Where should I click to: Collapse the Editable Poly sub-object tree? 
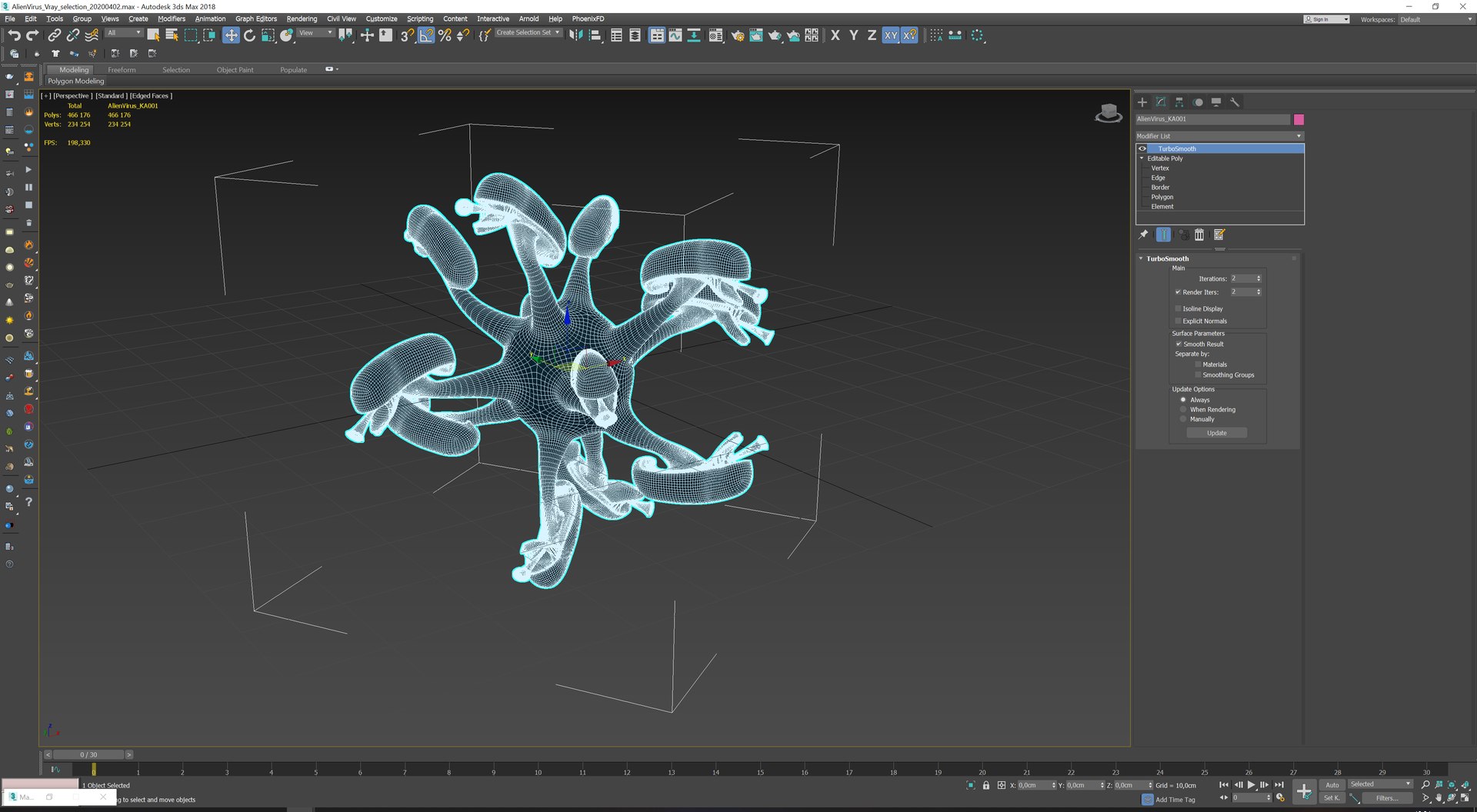tap(1142, 158)
